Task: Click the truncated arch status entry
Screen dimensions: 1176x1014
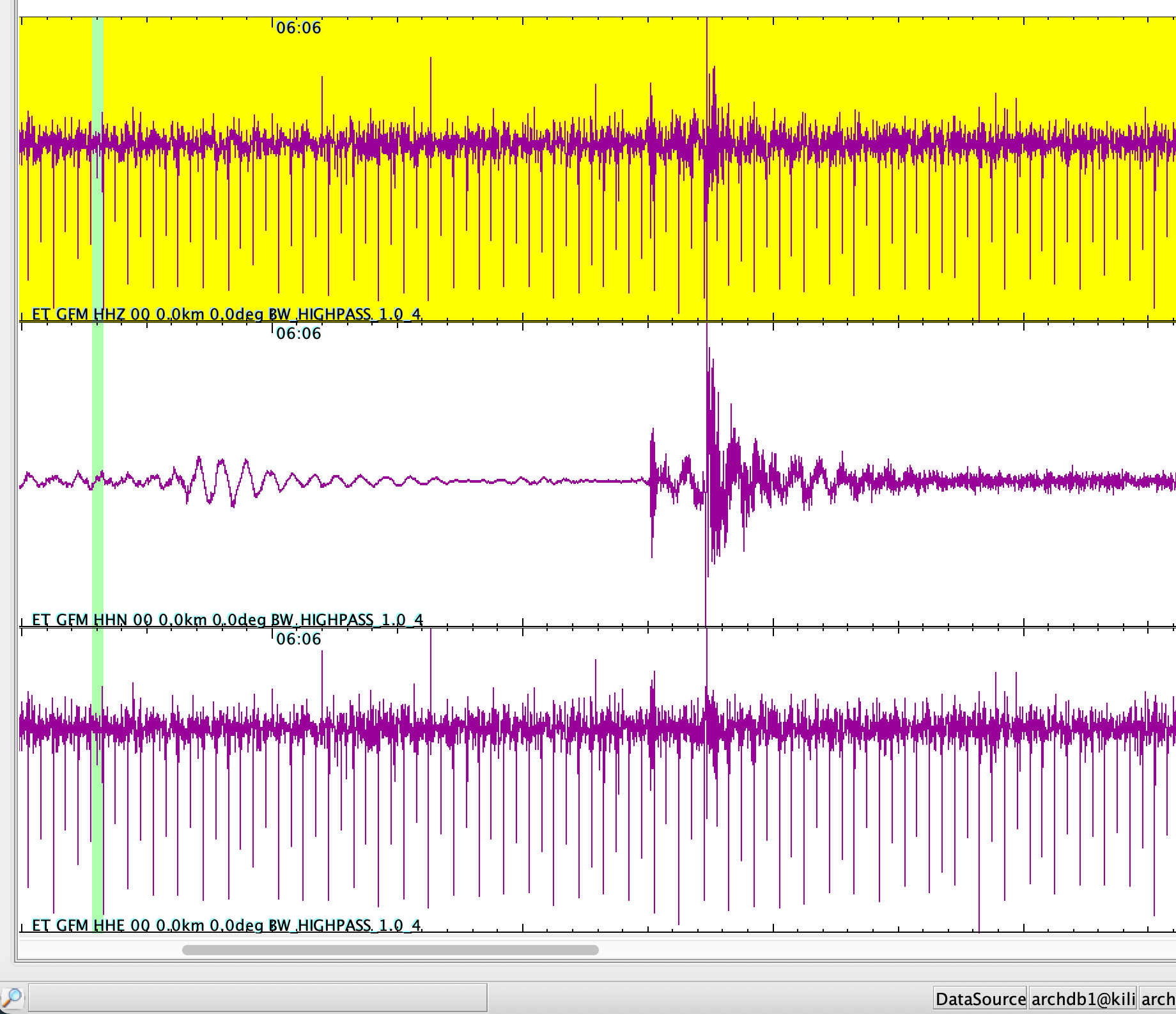Action: [x=1157, y=999]
